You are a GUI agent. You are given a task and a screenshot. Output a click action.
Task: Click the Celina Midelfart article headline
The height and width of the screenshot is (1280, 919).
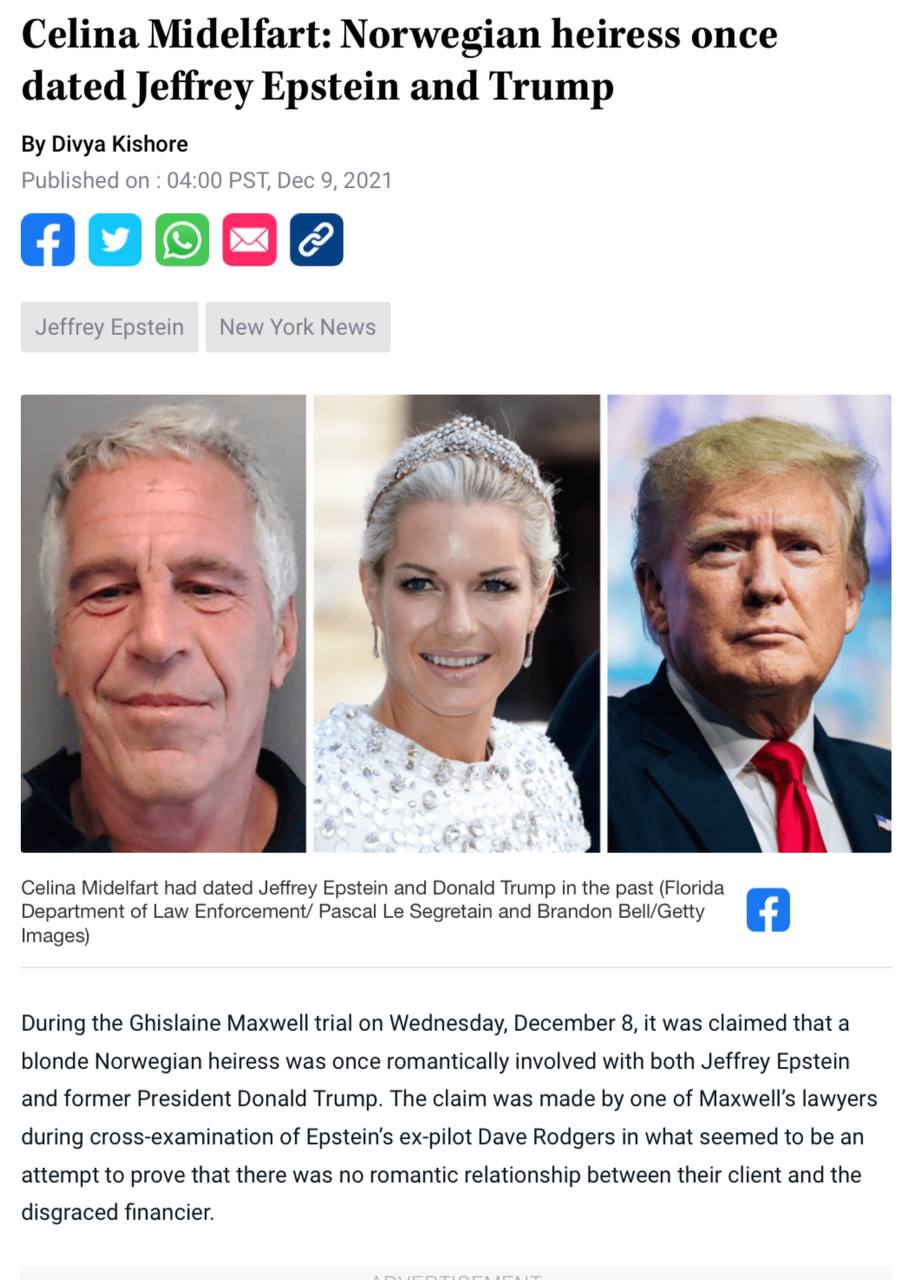tap(399, 61)
